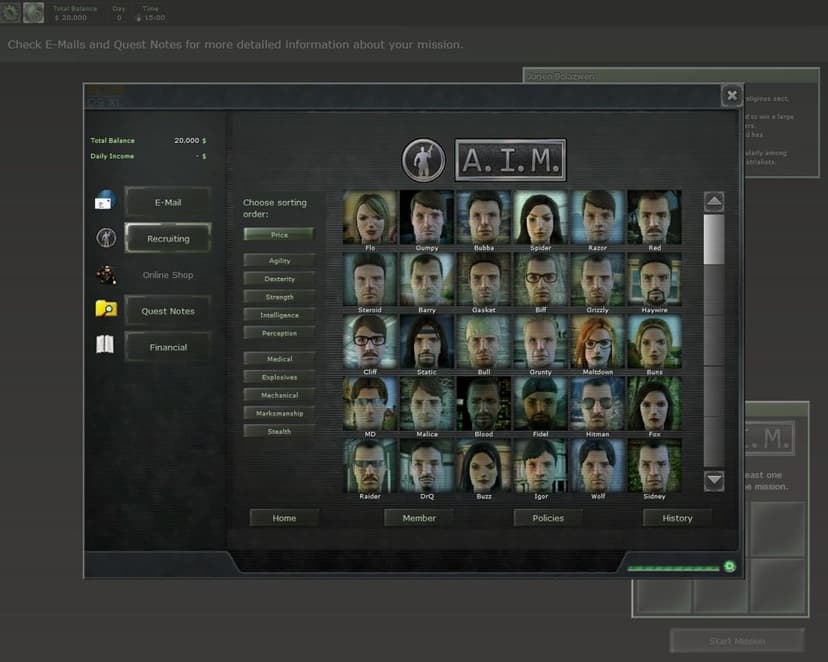Select mercenary Biff portrait
Screen dimensions: 828x662
(540, 279)
